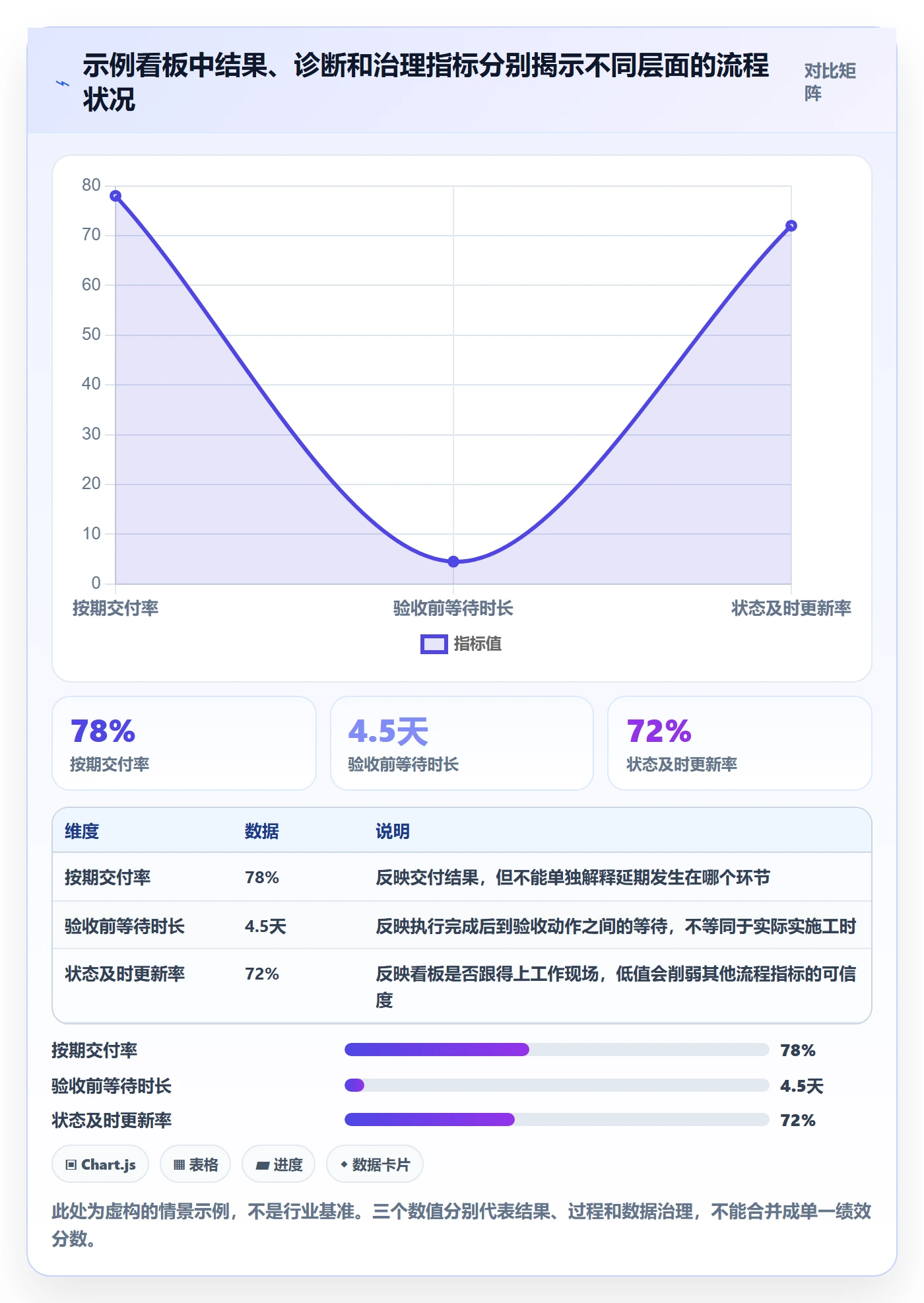
Task: Click the lightning bolt icon beside the title
Action: [x=63, y=83]
